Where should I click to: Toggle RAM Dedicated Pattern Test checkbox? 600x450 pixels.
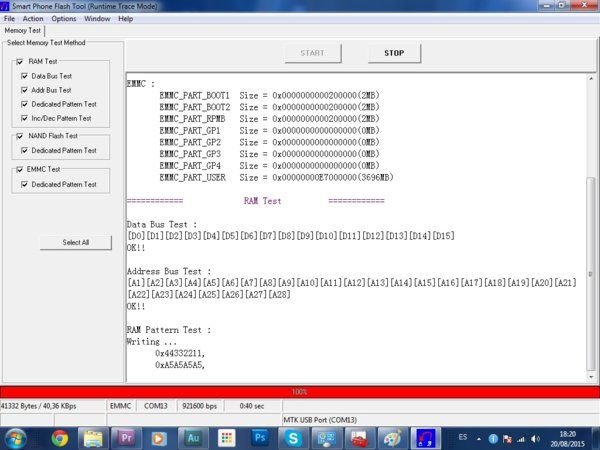coord(24,104)
